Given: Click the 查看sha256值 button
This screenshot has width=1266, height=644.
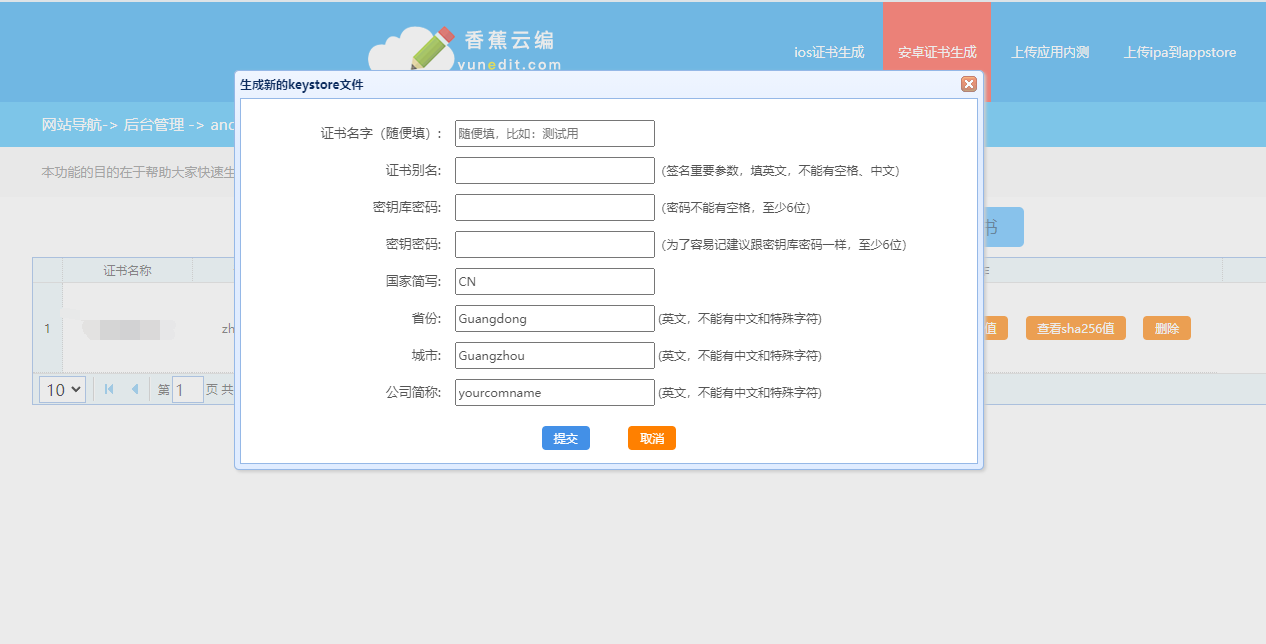Looking at the screenshot, I should (1075, 329).
